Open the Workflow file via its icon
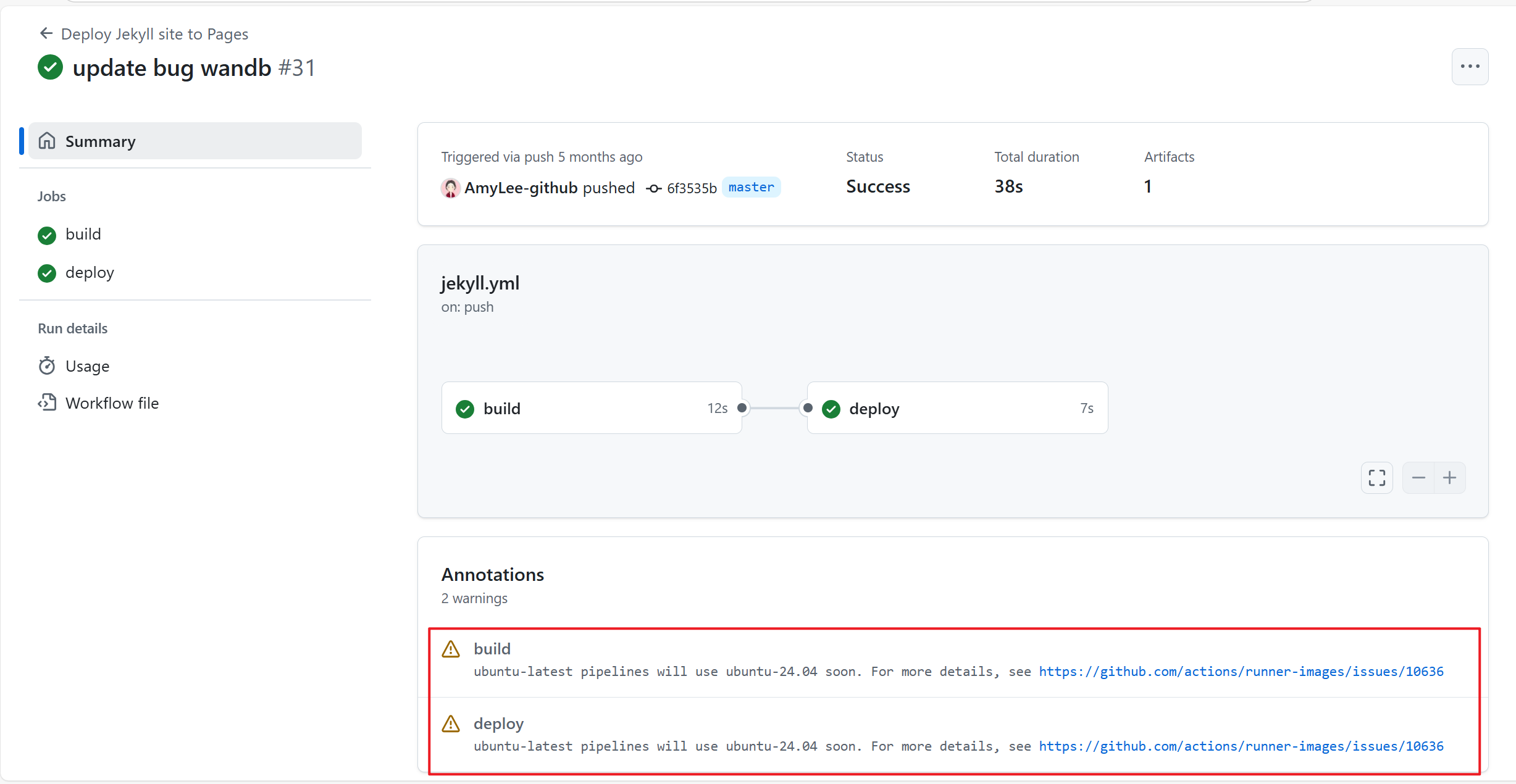 47,402
